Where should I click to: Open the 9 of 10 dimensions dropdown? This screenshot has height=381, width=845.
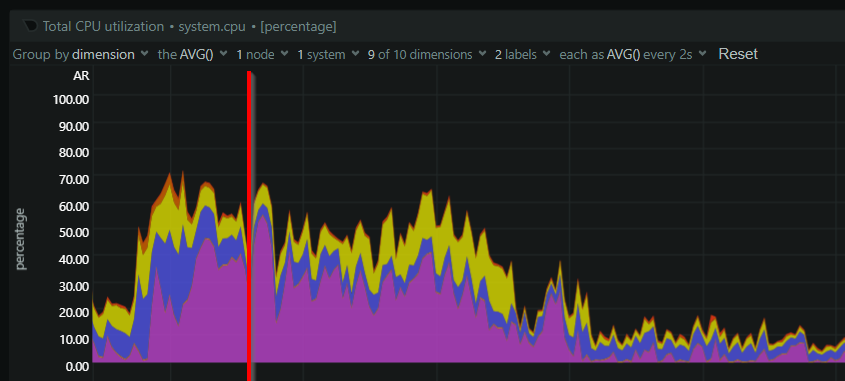click(x=427, y=54)
